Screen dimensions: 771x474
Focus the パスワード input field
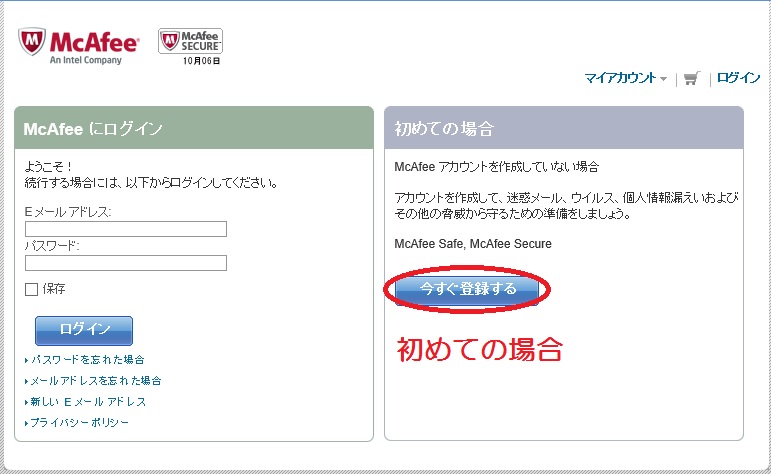coord(126,263)
